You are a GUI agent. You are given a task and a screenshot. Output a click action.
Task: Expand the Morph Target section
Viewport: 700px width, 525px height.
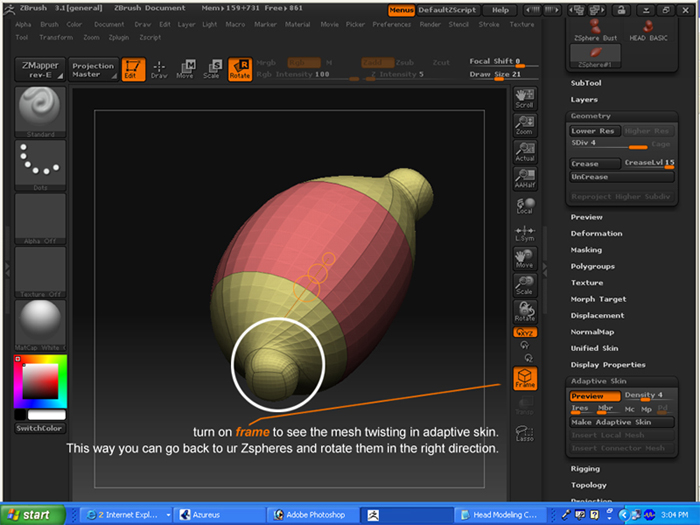598,299
